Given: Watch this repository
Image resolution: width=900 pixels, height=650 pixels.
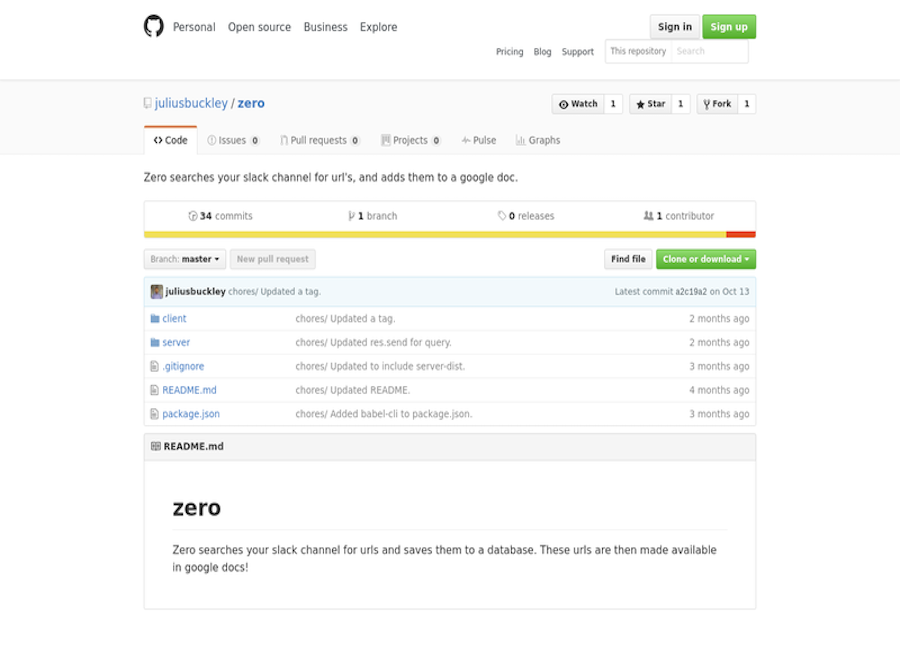Looking at the screenshot, I should click(578, 104).
